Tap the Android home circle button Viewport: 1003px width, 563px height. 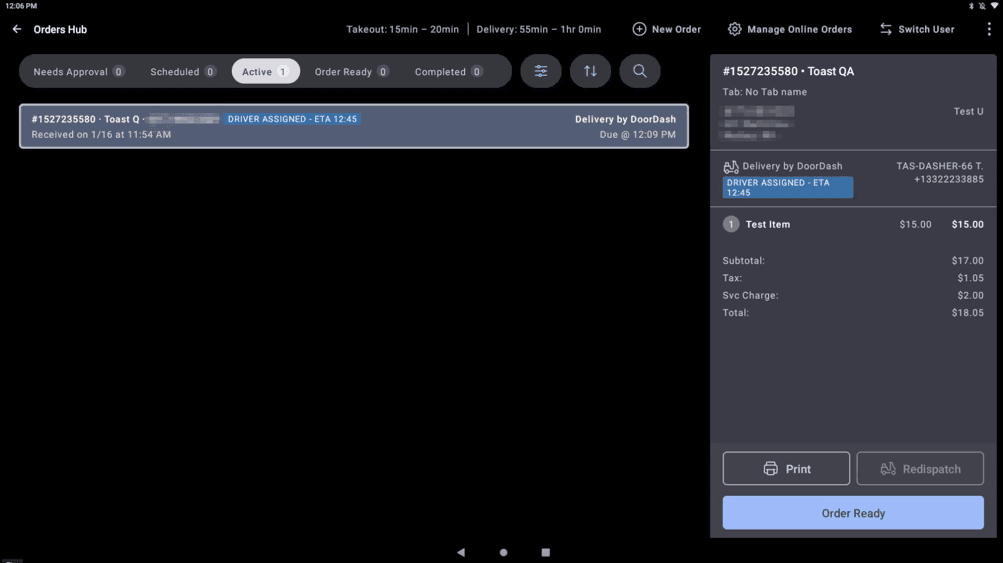(x=503, y=552)
